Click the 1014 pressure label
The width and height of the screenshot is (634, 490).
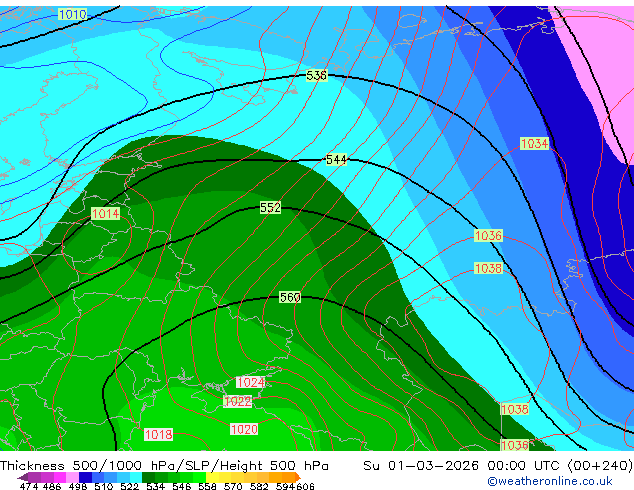(106, 213)
